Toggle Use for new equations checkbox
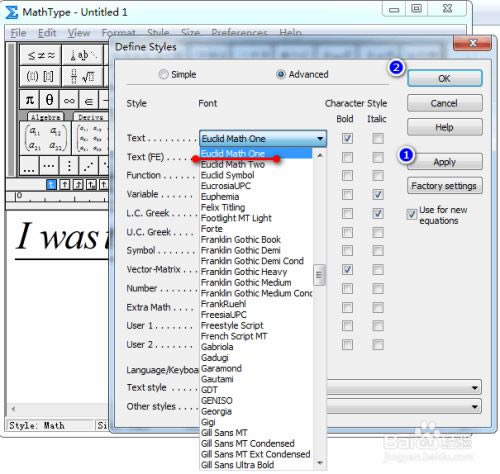The height and width of the screenshot is (474, 500). point(412,214)
